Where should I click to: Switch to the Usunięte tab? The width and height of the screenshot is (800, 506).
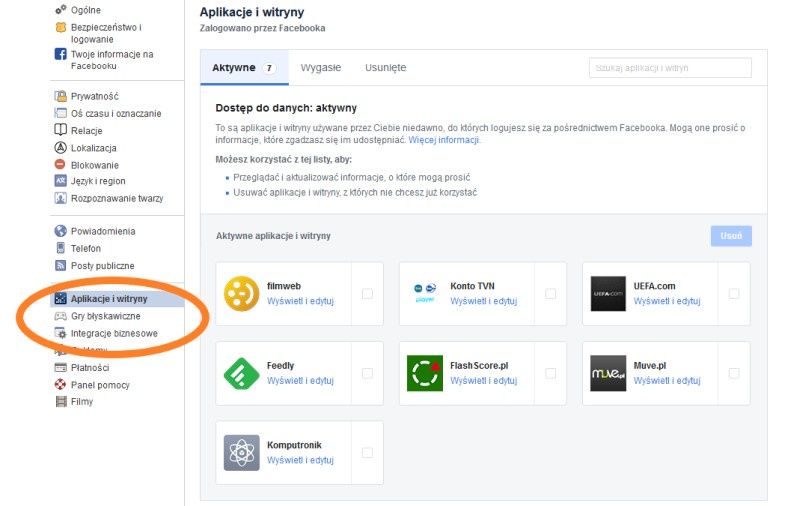(x=386, y=67)
